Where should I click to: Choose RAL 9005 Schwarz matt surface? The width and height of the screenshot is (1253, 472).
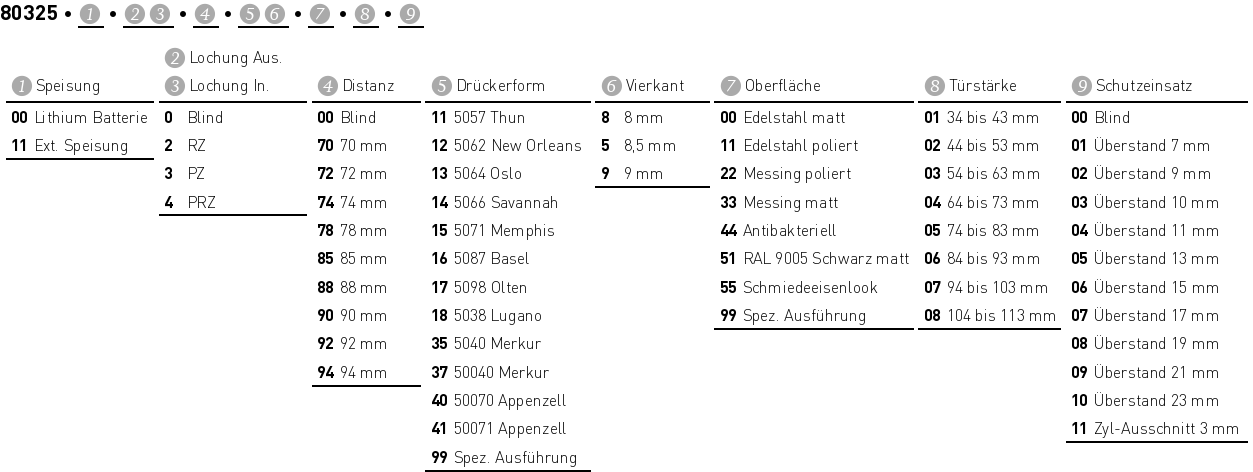click(x=814, y=260)
